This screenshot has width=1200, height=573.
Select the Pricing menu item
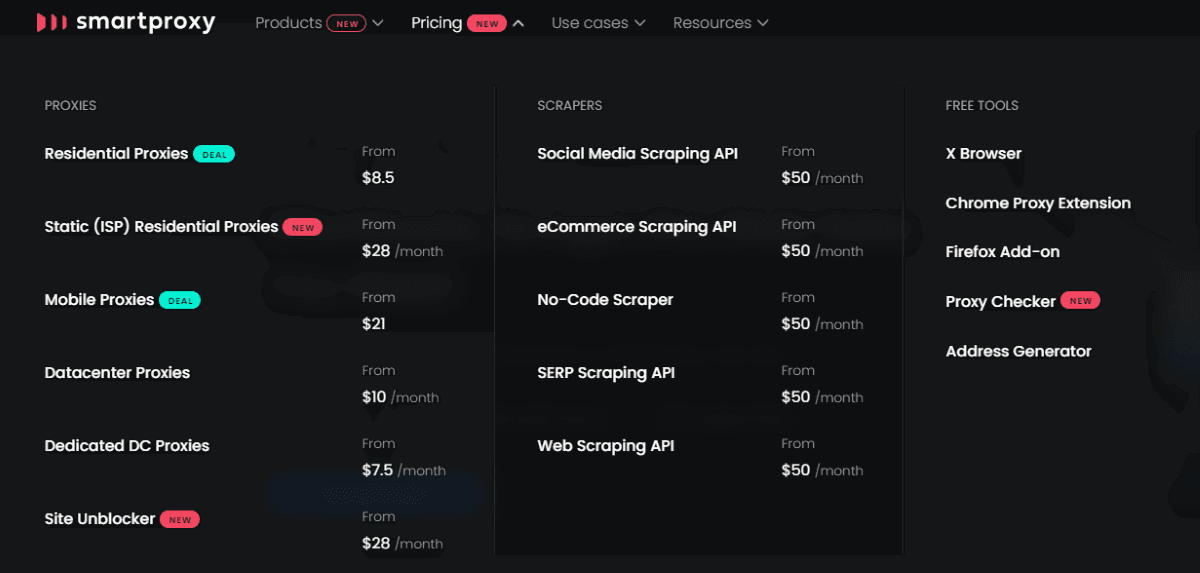(x=437, y=23)
